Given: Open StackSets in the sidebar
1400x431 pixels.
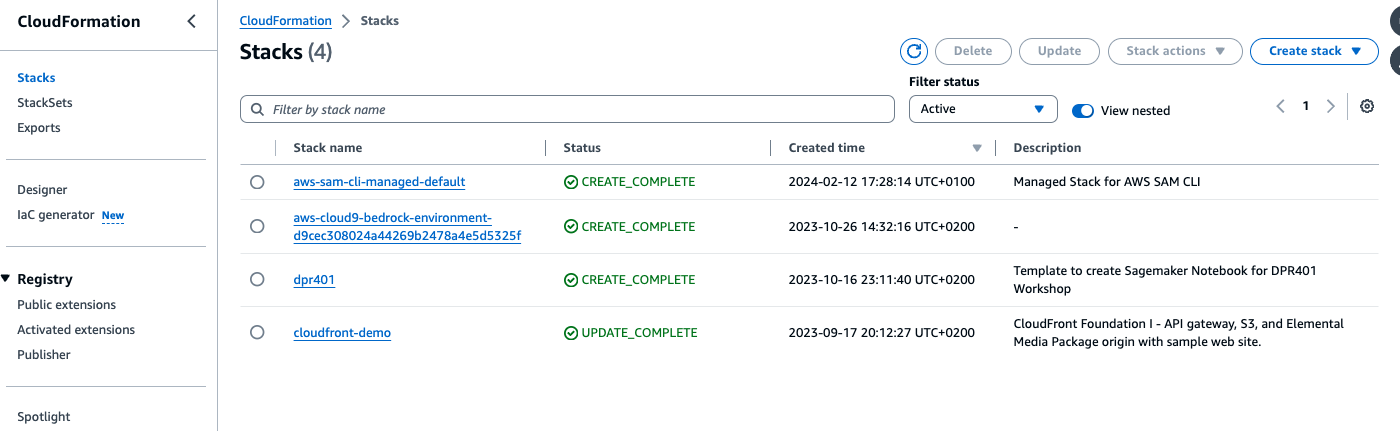Looking at the screenshot, I should [45, 103].
